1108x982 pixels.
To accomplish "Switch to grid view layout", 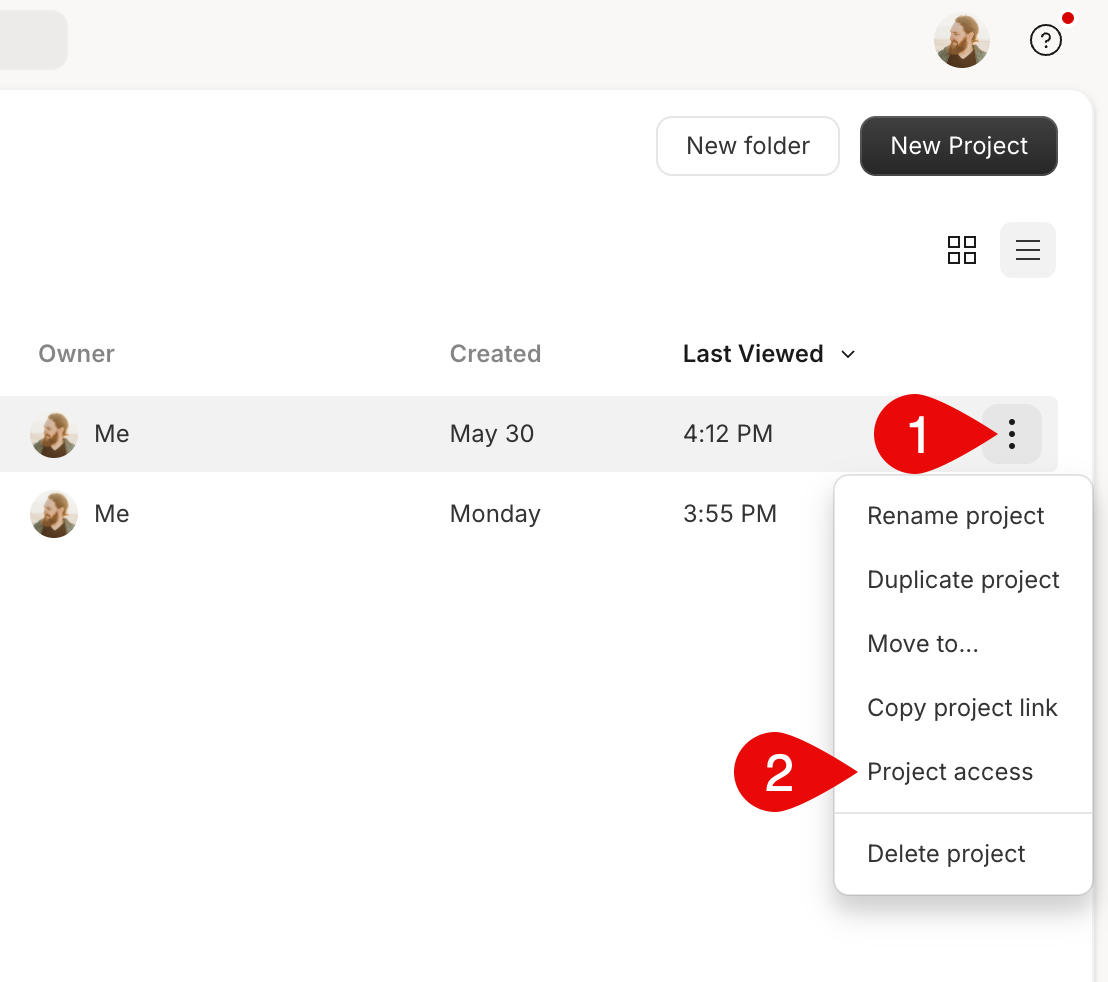I will point(961,250).
